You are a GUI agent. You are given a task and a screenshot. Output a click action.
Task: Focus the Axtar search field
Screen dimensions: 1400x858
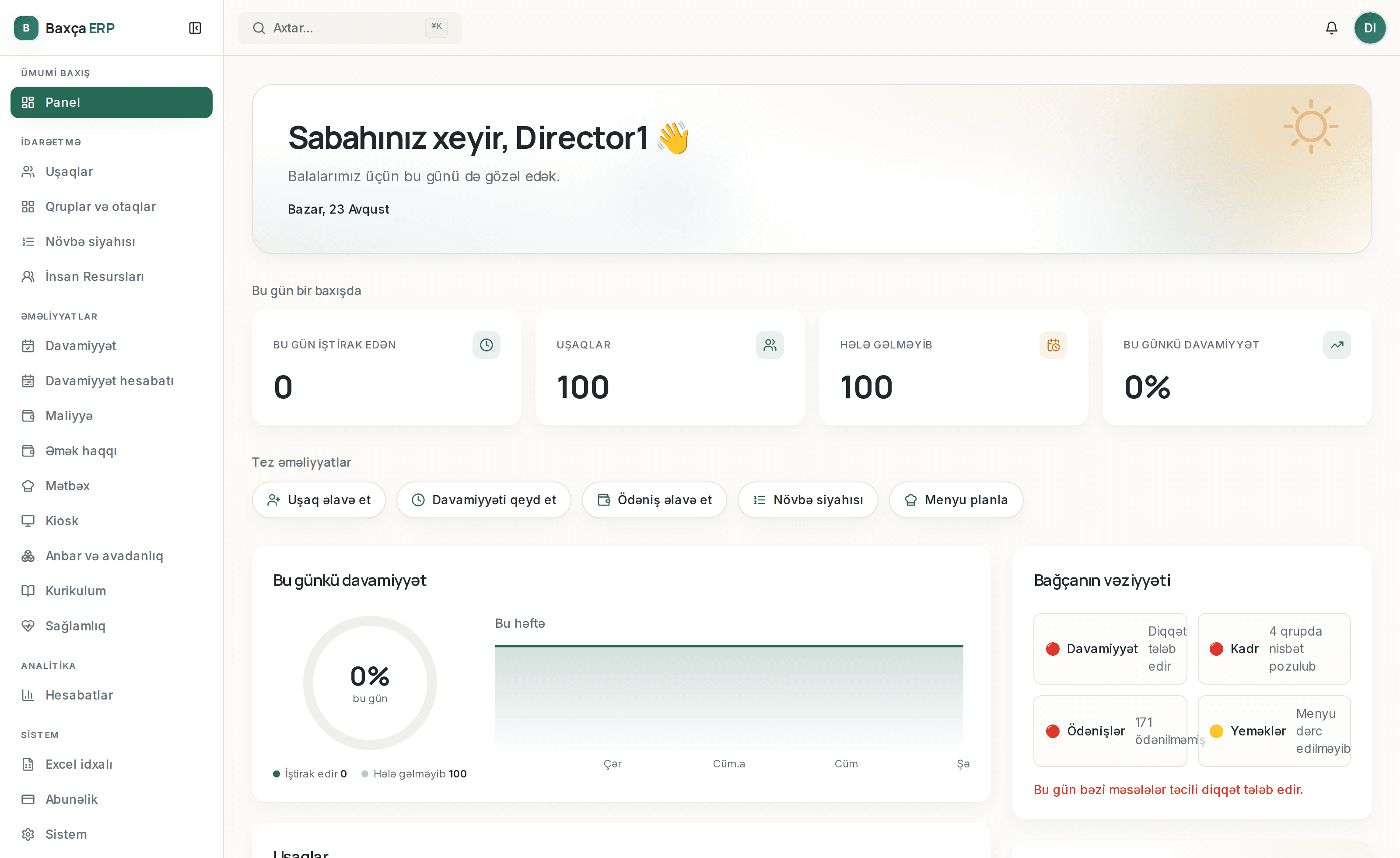(350, 28)
